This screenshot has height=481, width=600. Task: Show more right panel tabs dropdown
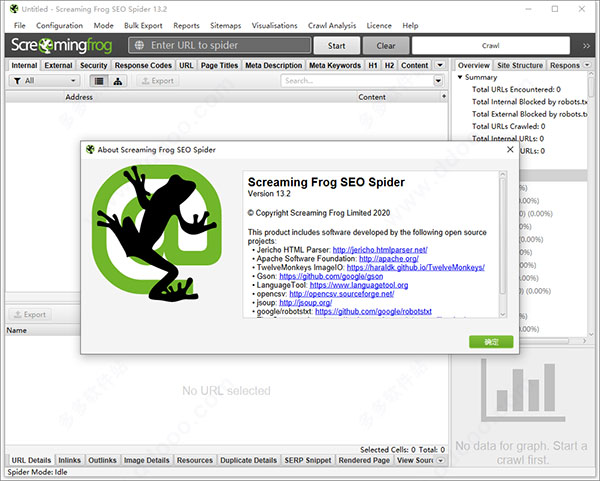(x=587, y=65)
